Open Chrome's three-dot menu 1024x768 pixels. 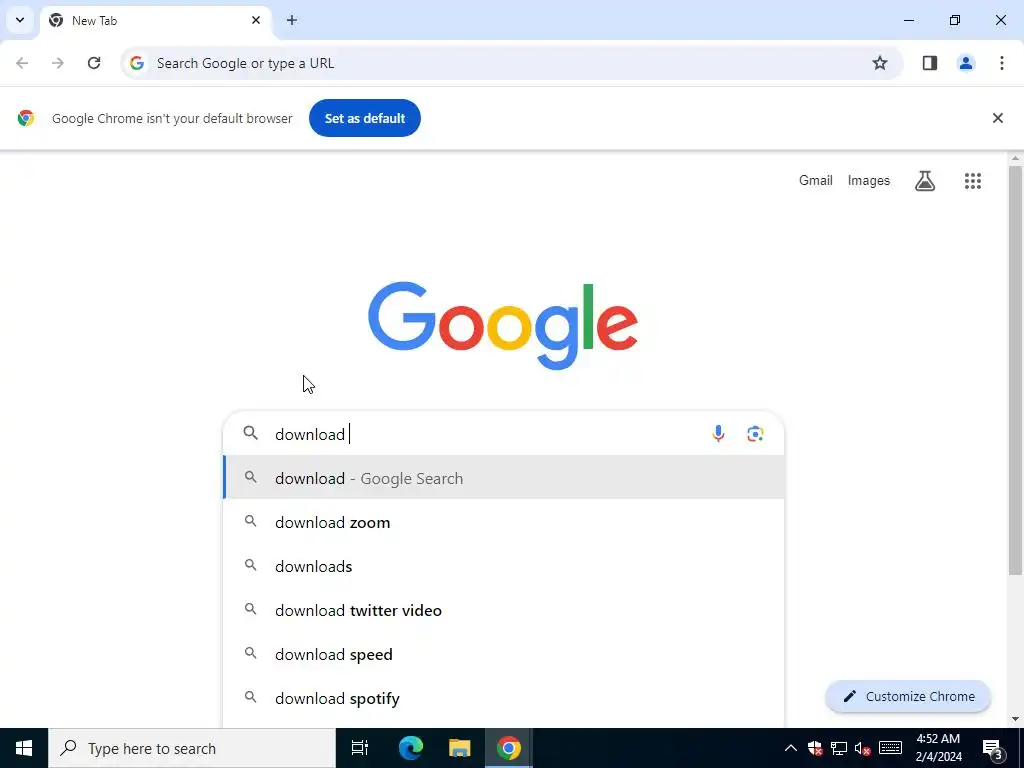click(1002, 63)
